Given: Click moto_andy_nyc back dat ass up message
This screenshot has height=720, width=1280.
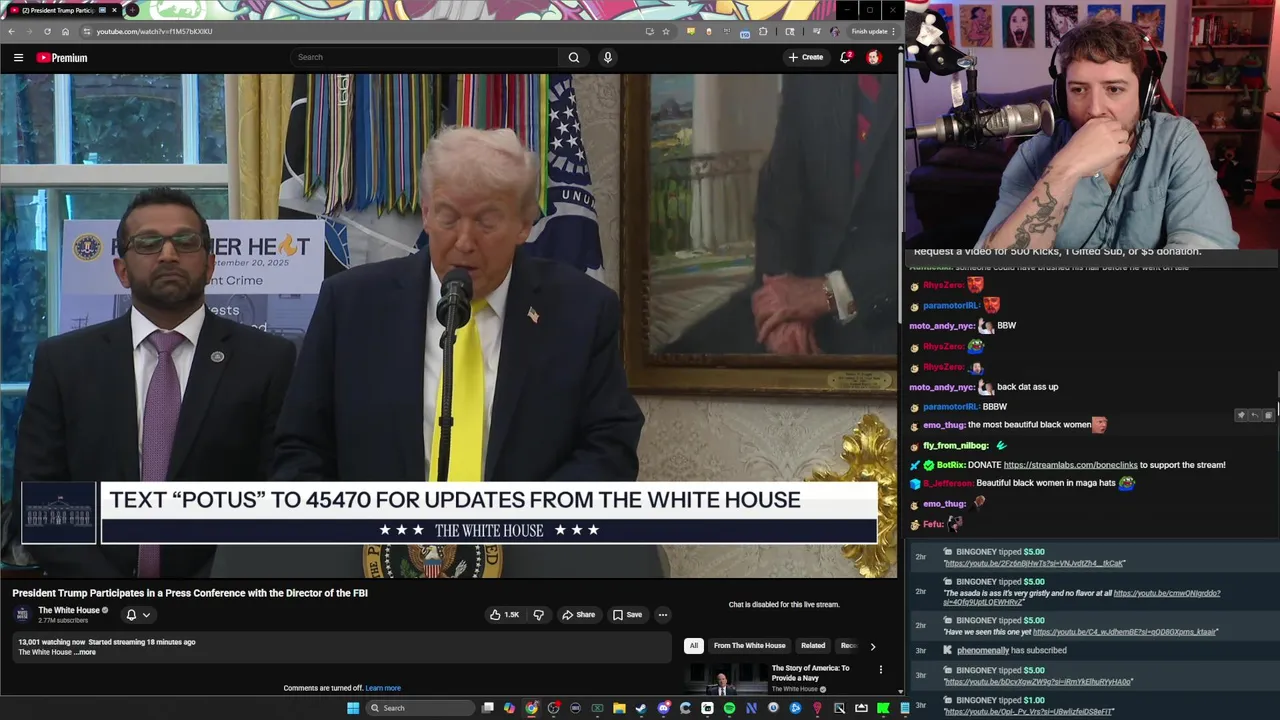Looking at the screenshot, I should click(983, 387).
